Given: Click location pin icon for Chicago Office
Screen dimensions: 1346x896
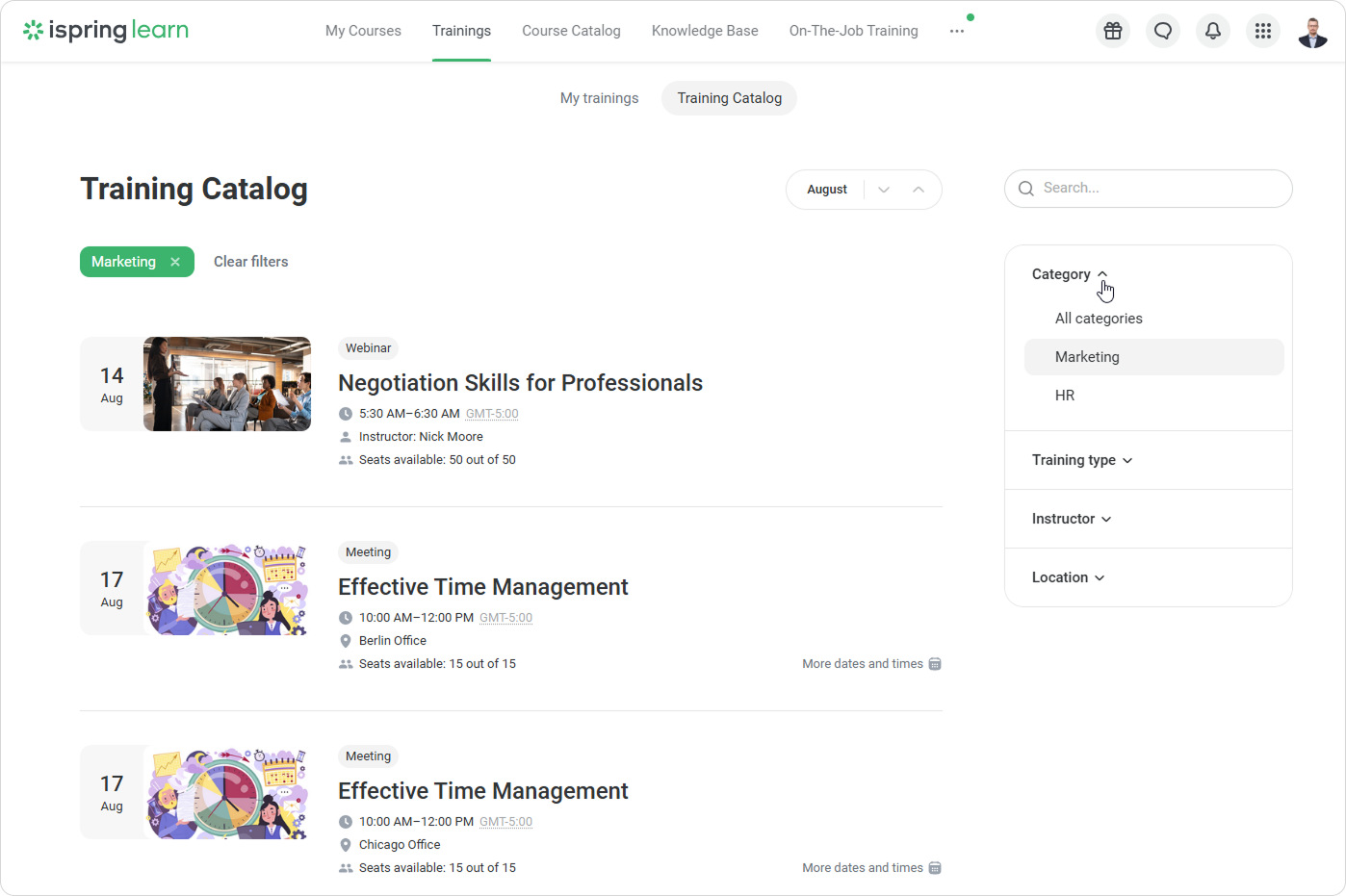Looking at the screenshot, I should point(346,845).
